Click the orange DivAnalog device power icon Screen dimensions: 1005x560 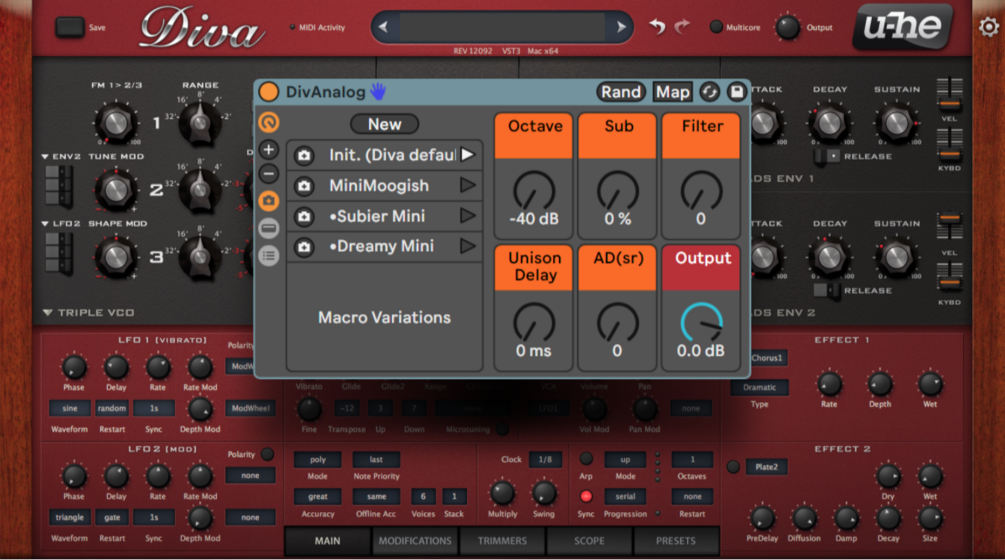[269, 92]
